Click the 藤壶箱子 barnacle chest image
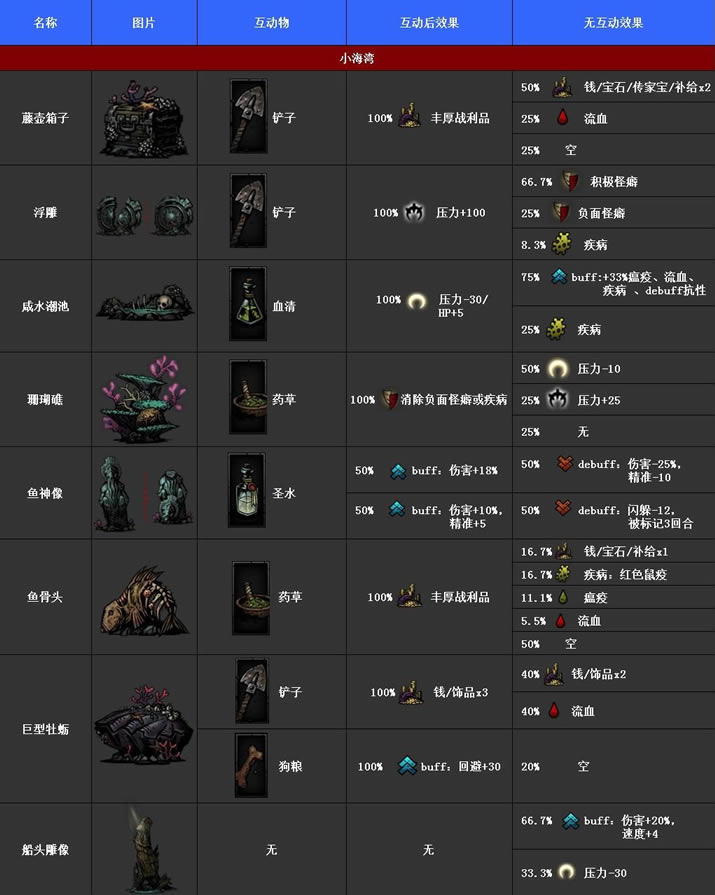 point(144,119)
